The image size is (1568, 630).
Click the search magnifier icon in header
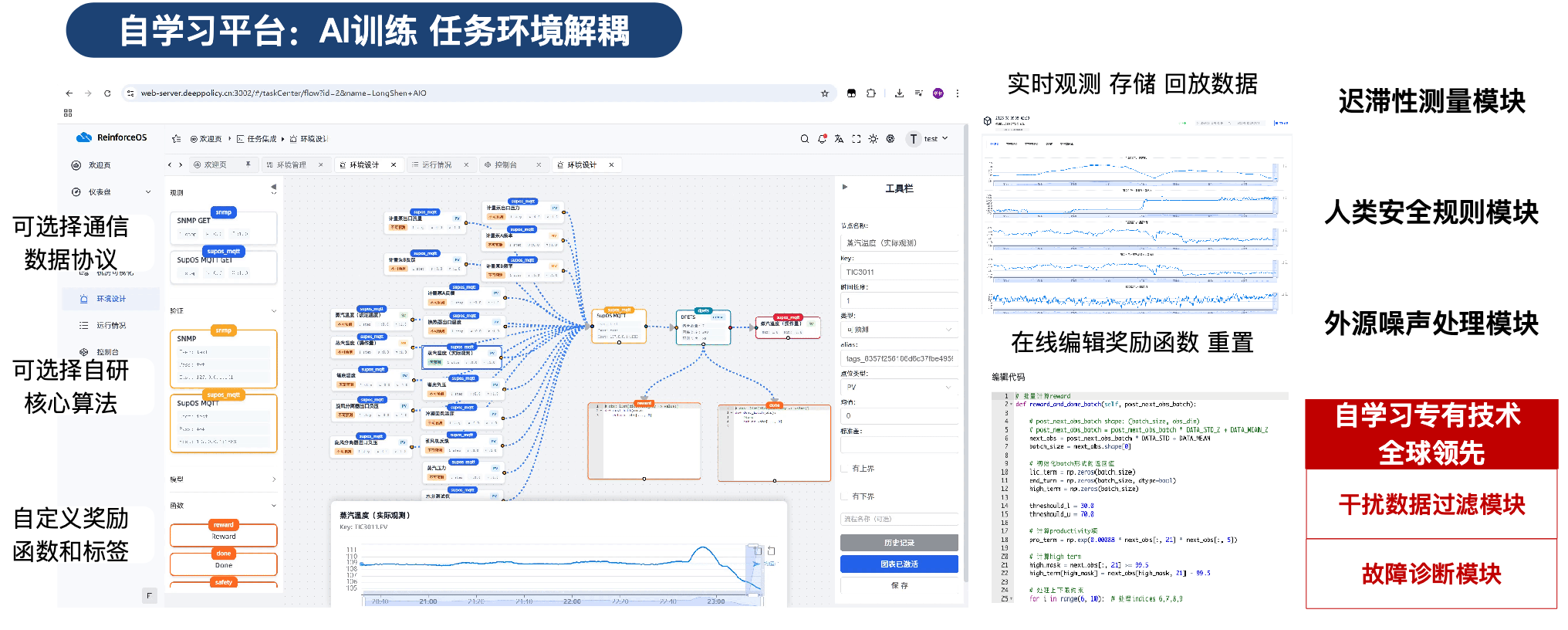tap(804, 139)
